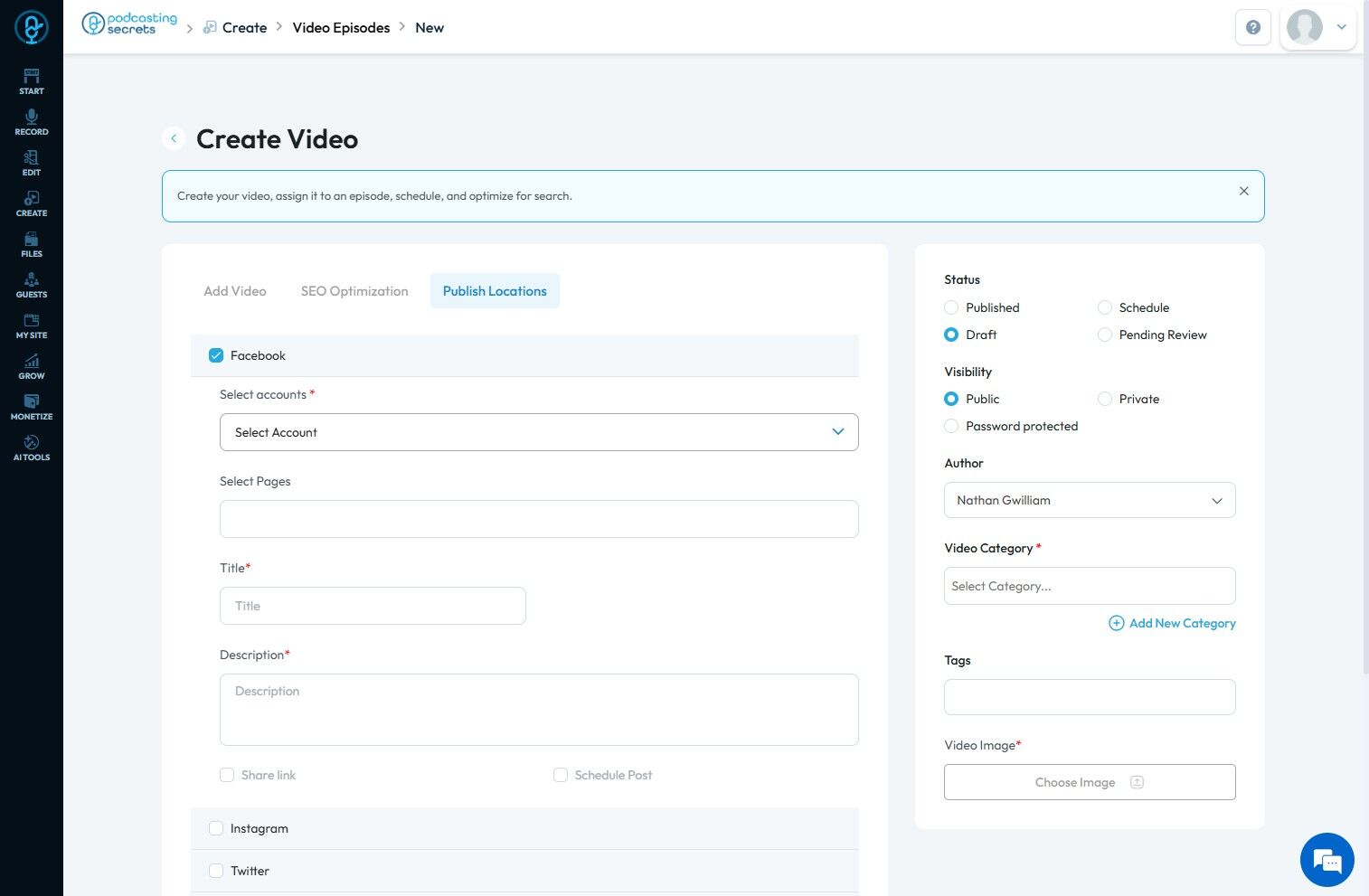Open the live chat bubble

[x=1327, y=860]
